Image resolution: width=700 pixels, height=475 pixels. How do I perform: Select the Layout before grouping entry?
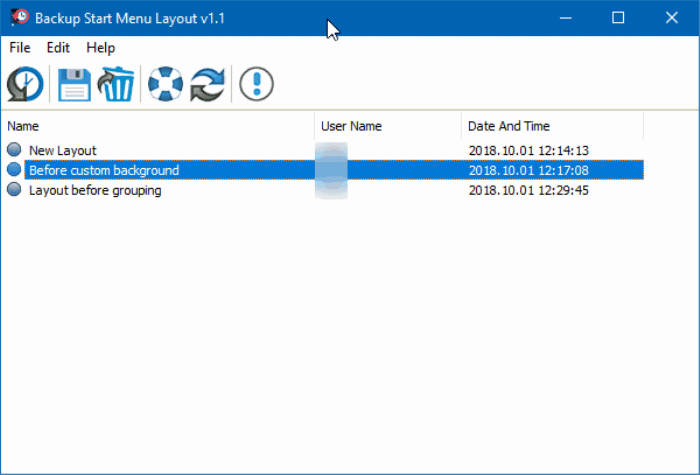325,190
